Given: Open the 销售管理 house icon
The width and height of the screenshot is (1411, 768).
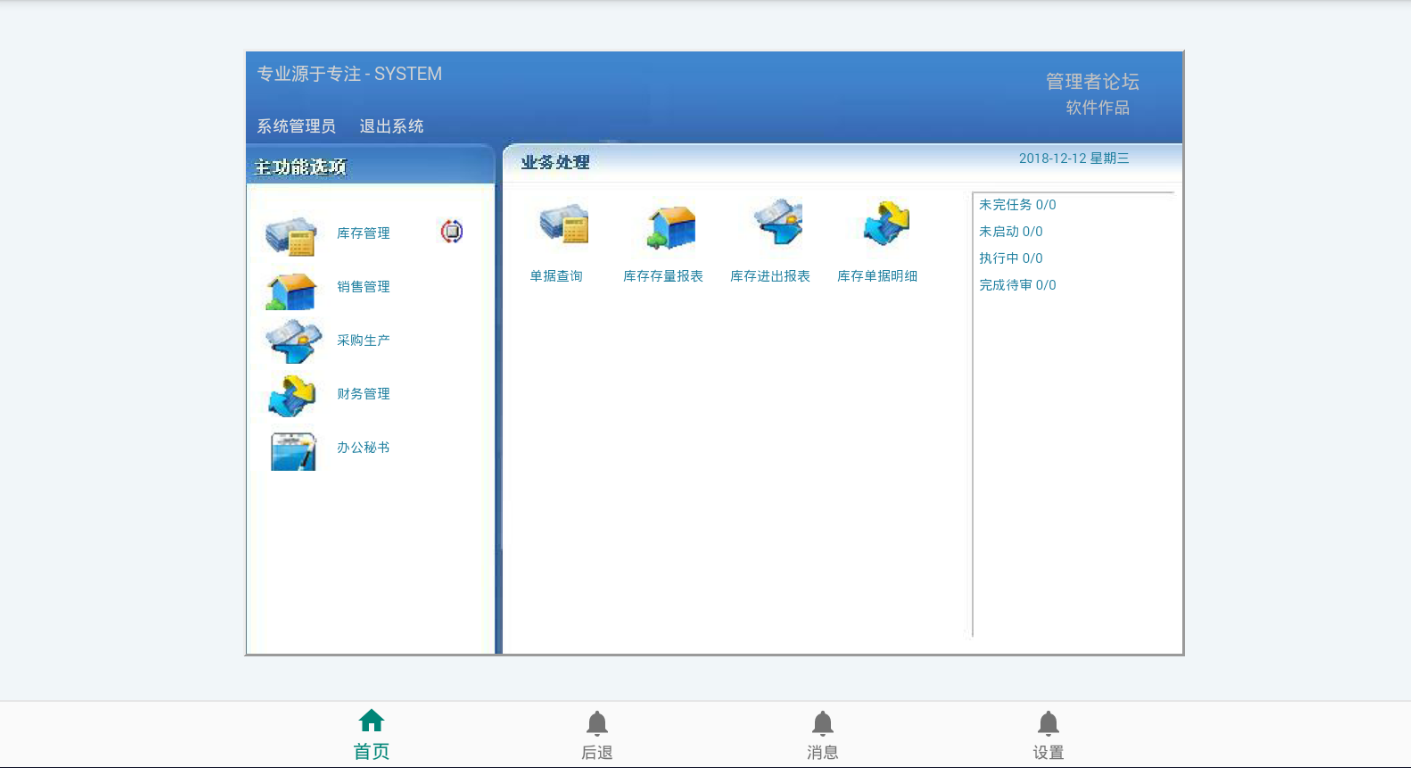Looking at the screenshot, I should (x=291, y=290).
